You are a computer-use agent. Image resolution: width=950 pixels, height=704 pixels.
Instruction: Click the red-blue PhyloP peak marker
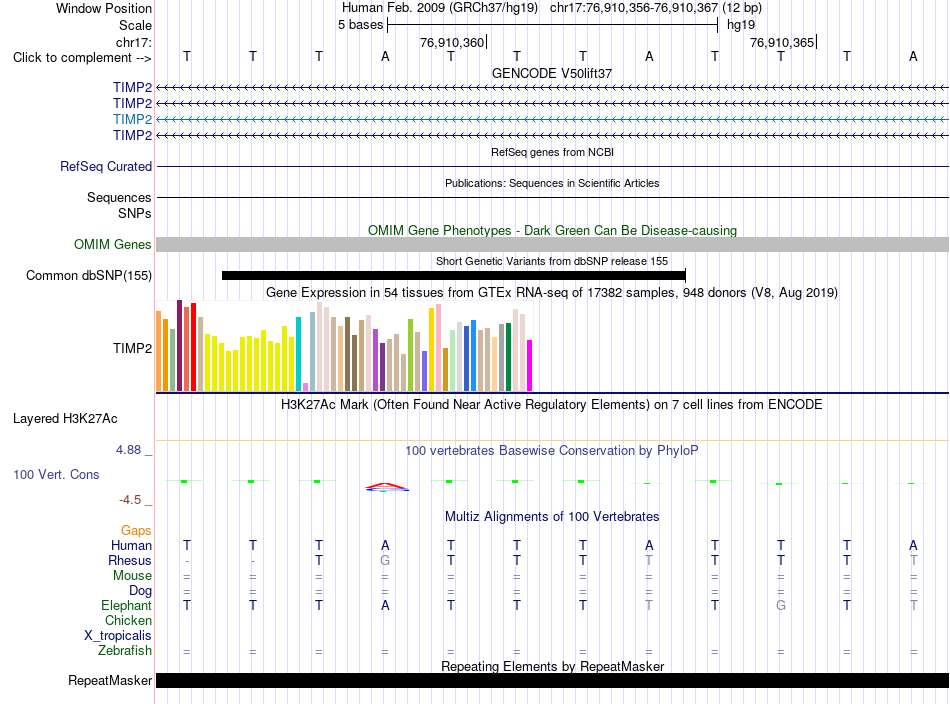click(x=387, y=486)
